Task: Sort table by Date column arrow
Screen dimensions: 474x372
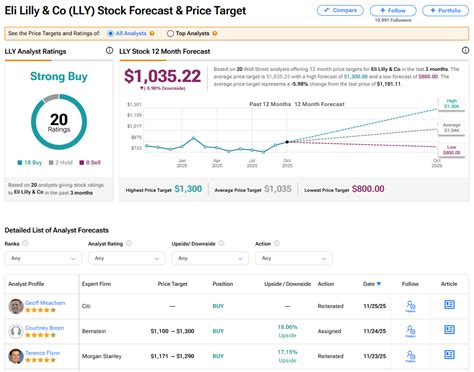Action: click(x=379, y=284)
